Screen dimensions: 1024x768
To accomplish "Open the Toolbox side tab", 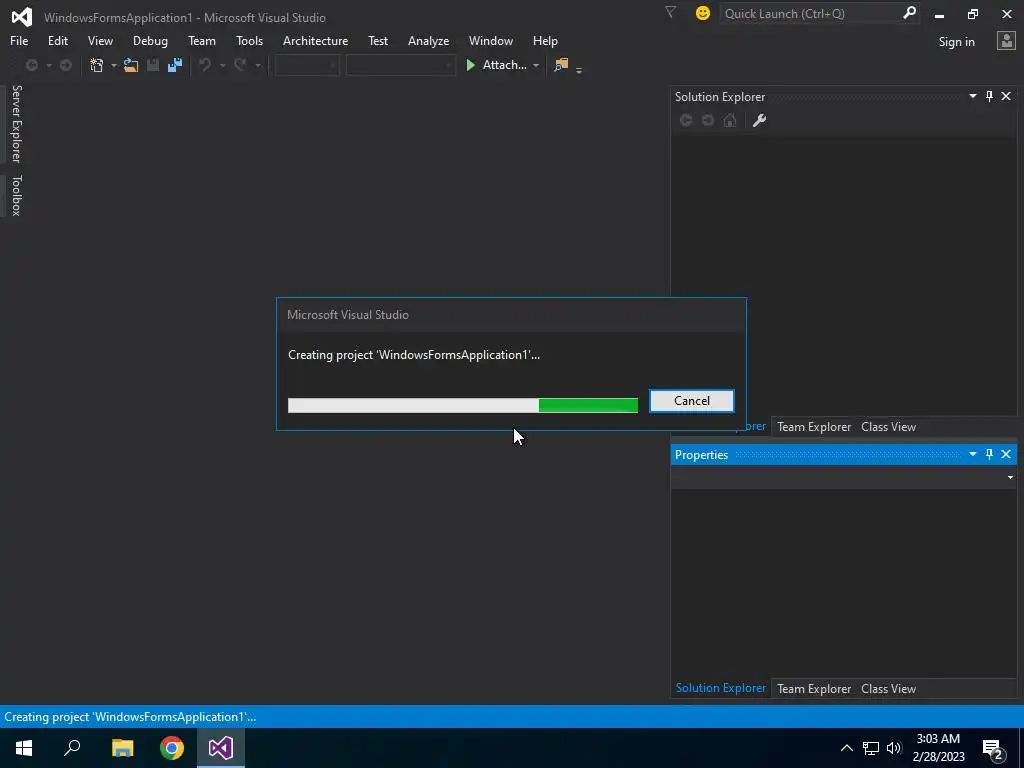I will click(16, 195).
